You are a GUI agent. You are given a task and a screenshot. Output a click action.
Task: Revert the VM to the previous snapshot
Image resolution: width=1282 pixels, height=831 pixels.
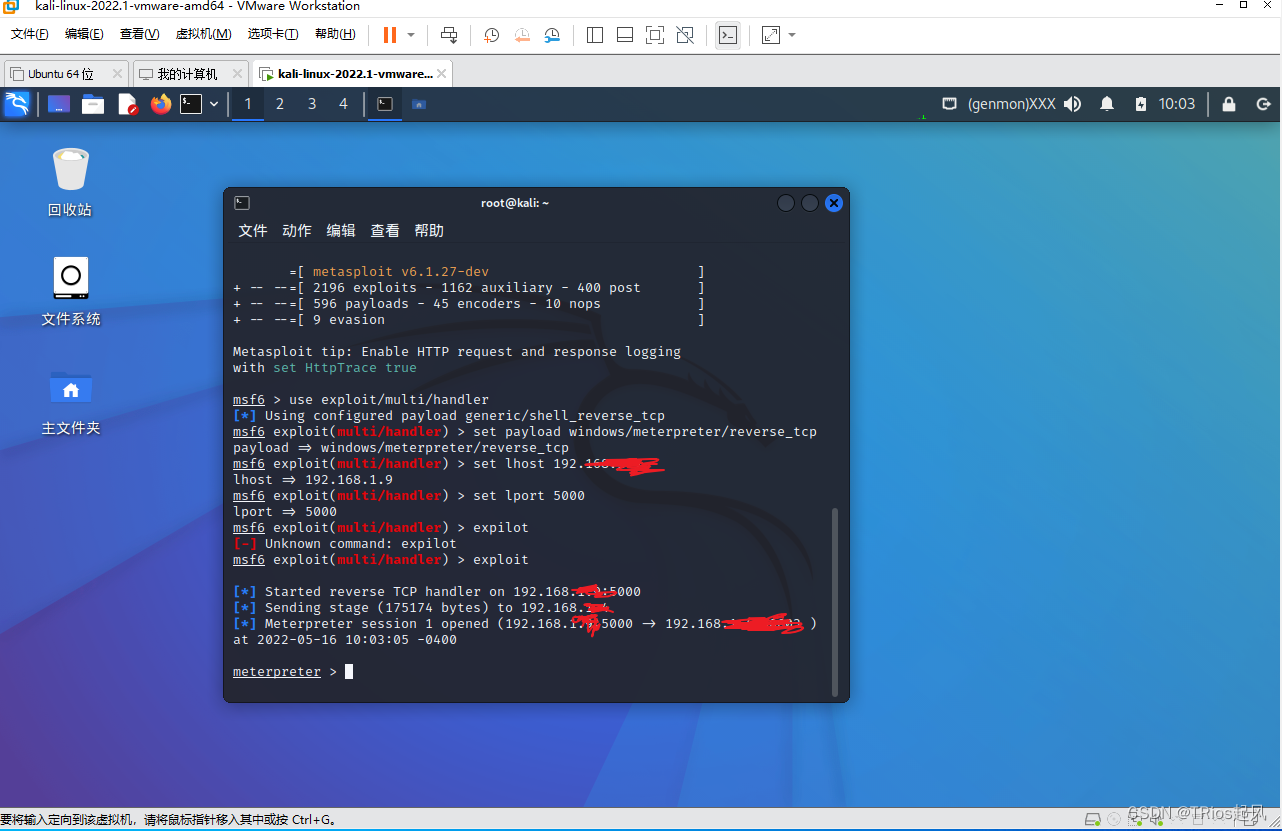coord(522,35)
